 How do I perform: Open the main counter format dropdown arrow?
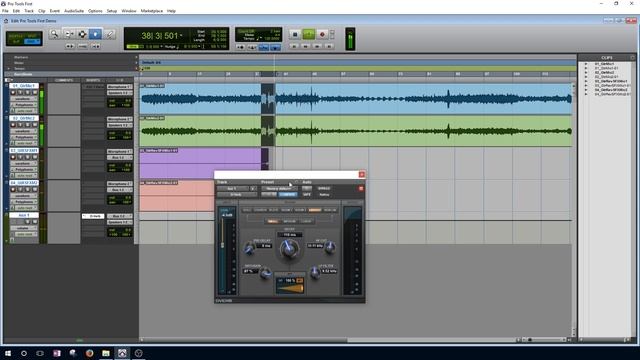[181, 36]
